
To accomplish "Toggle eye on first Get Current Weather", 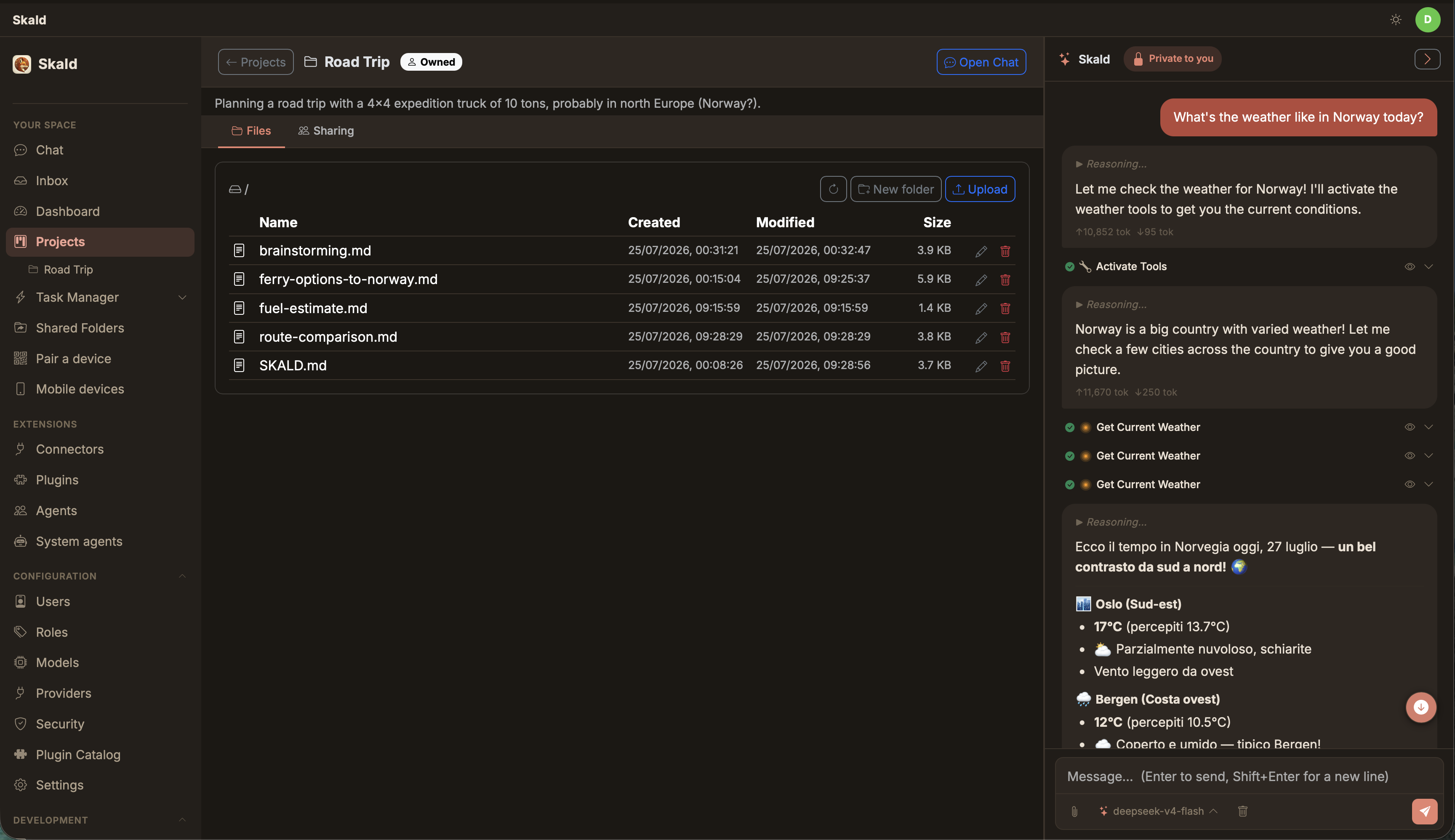I will (1410, 427).
